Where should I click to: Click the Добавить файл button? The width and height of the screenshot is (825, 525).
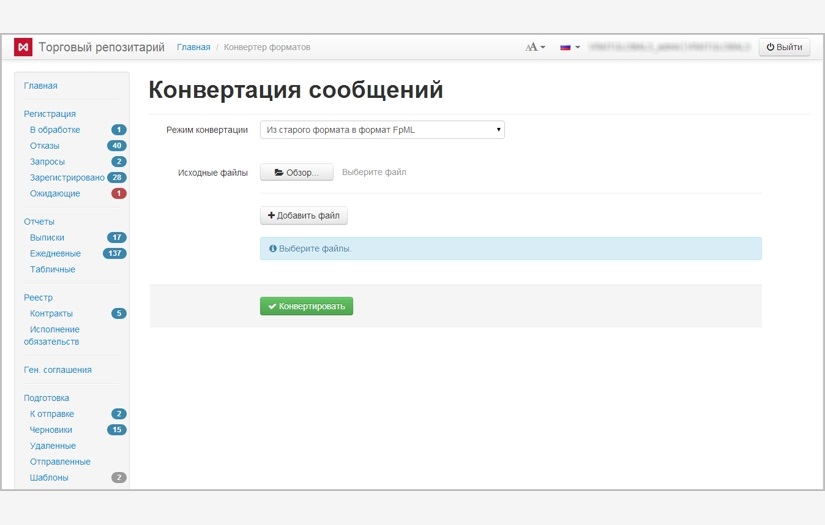coord(304,215)
